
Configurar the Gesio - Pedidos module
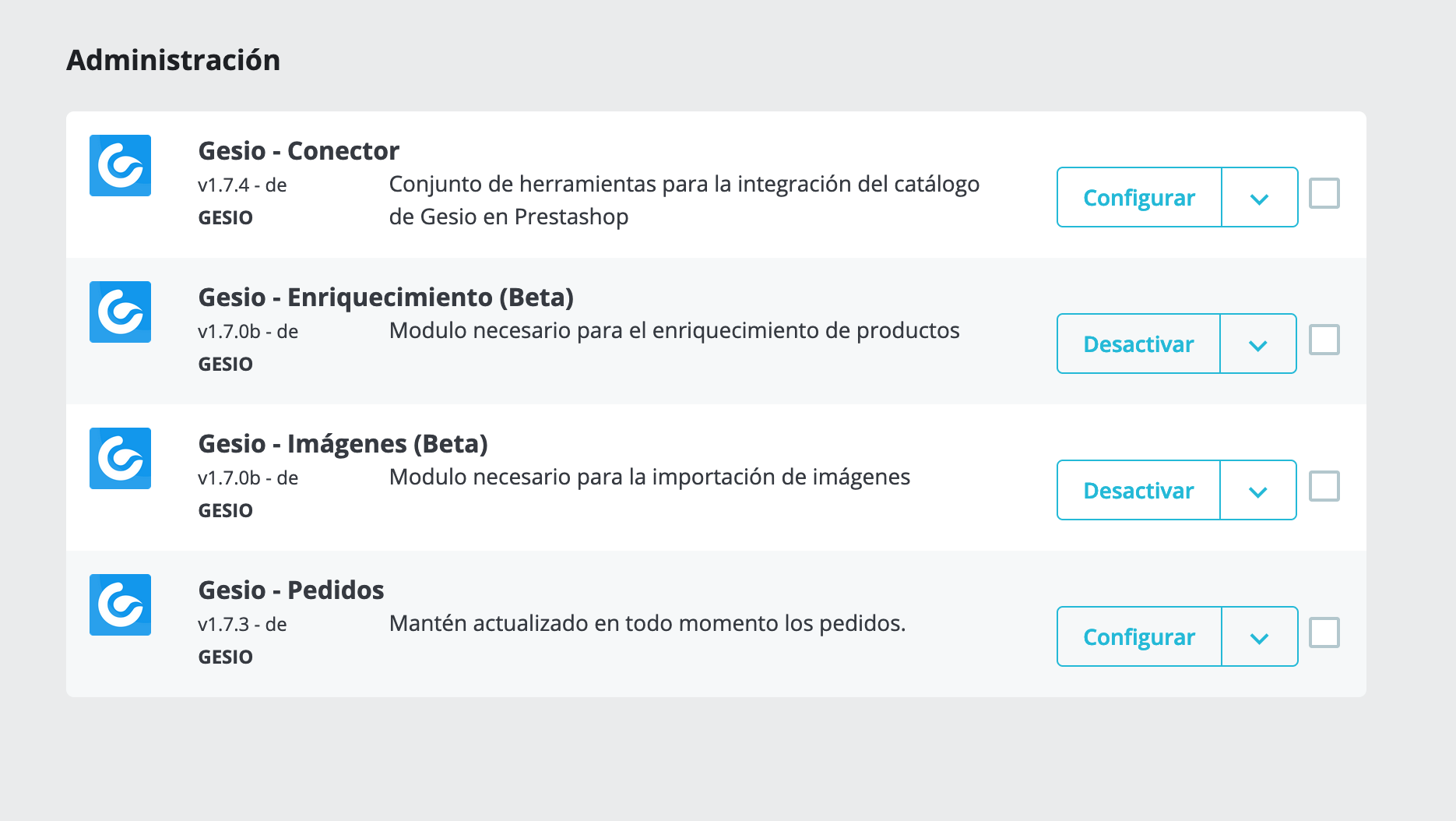point(1139,636)
